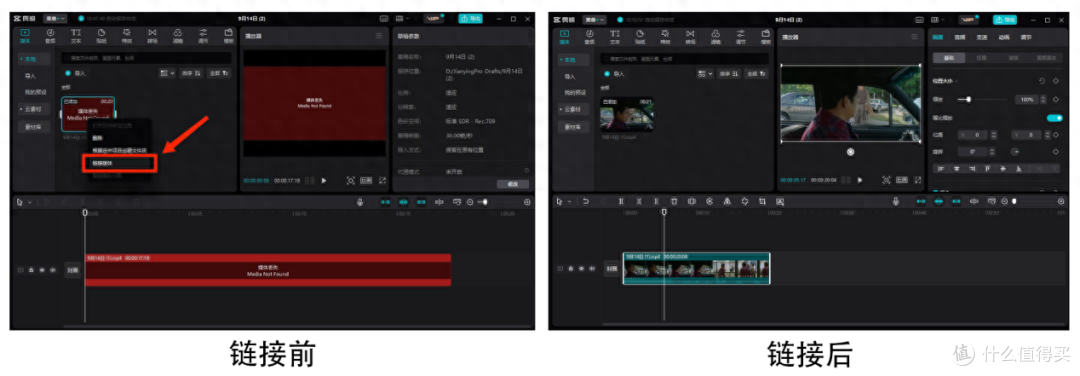1080x376 pixels.
Task: Click 封面 cover button in 链接前 timeline
Action: coord(73,270)
